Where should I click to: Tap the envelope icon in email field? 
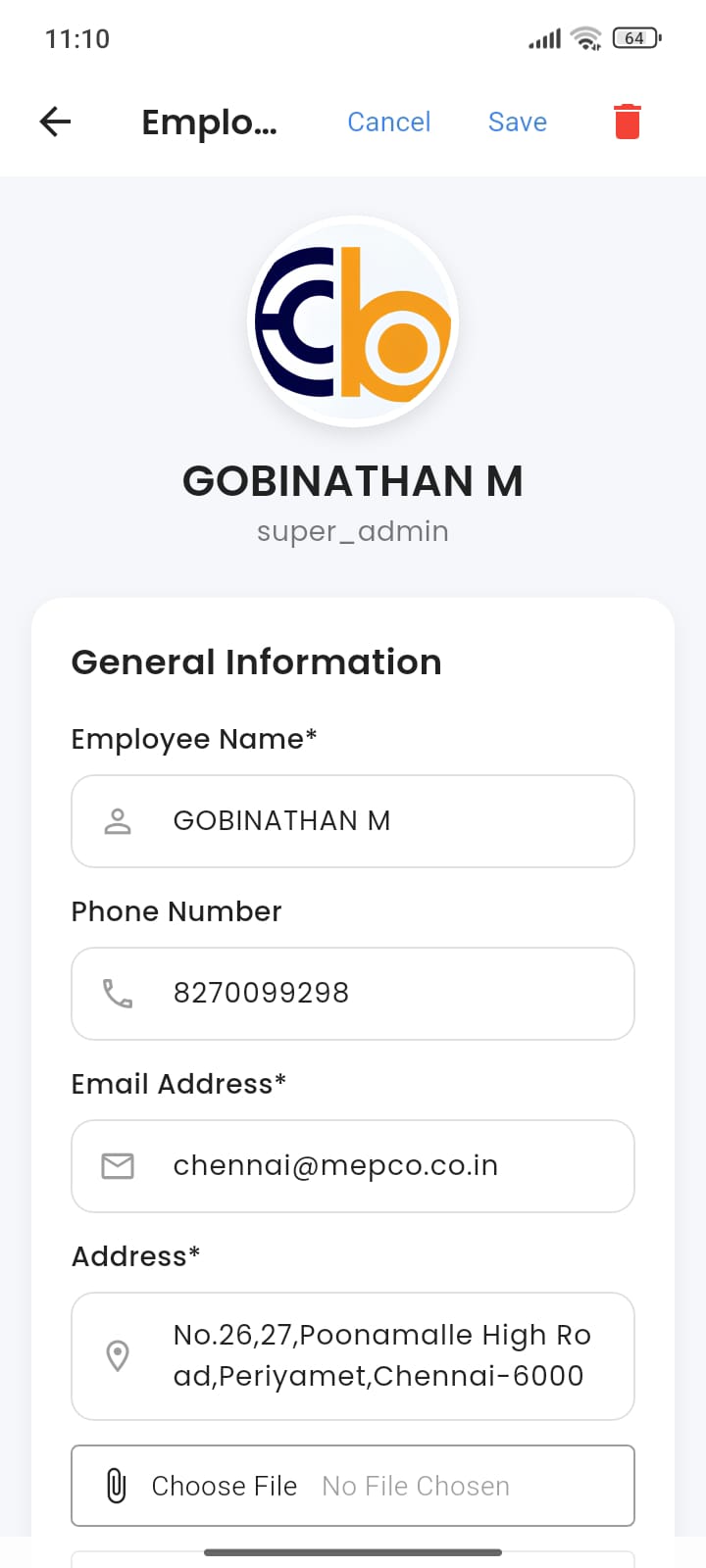point(118,1166)
